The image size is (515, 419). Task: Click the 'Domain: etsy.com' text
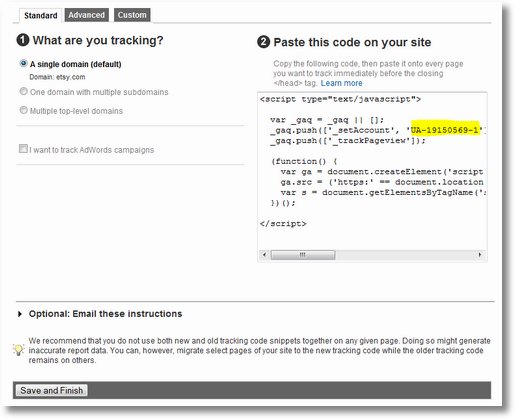(57, 77)
